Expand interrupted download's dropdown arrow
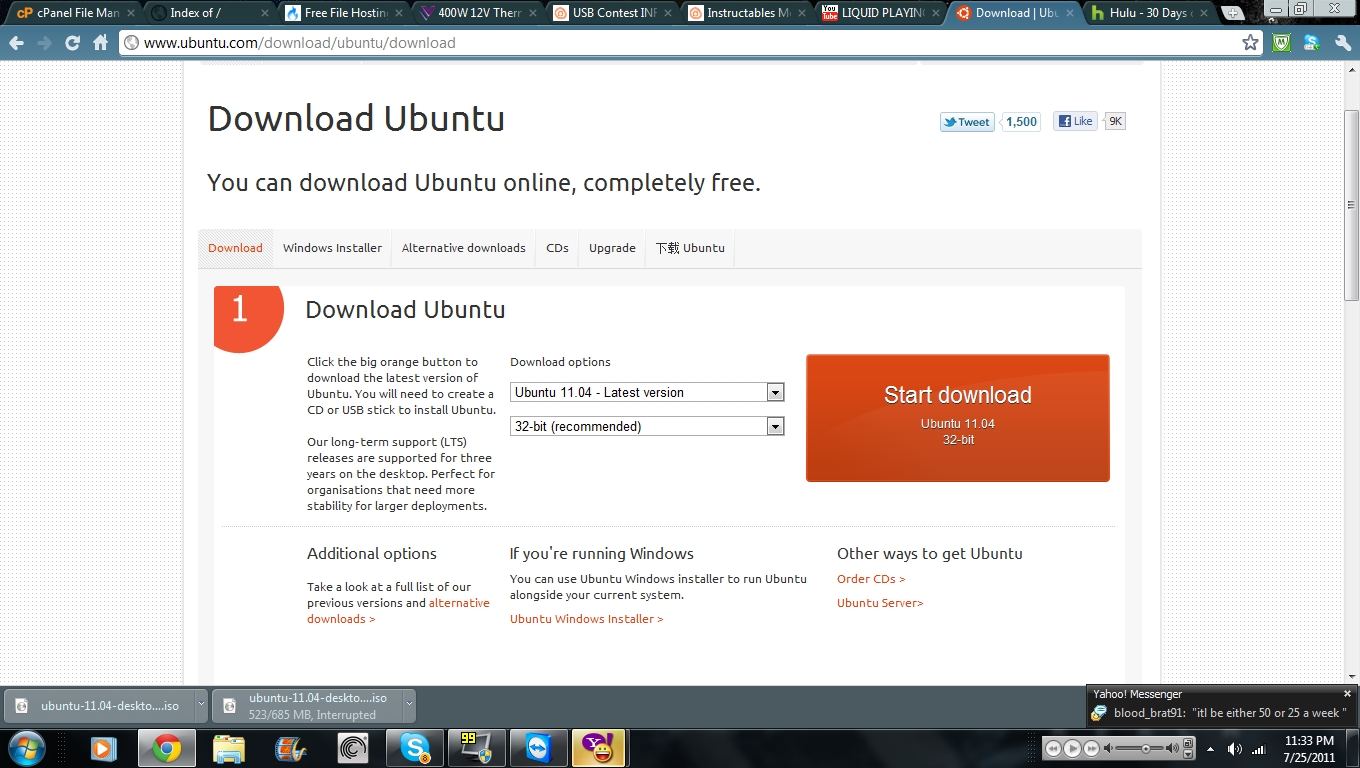 pos(409,704)
